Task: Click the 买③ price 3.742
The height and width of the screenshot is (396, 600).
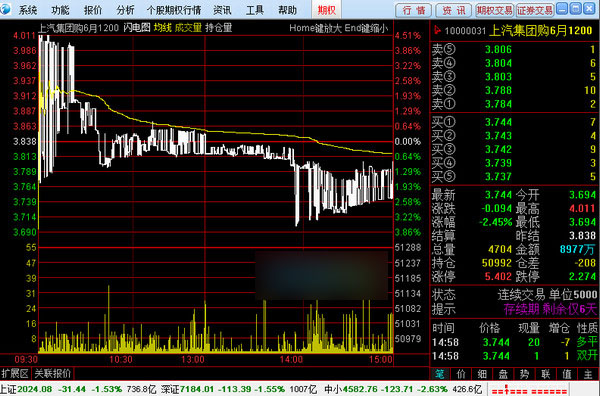Action: click(x=498, y=149)
